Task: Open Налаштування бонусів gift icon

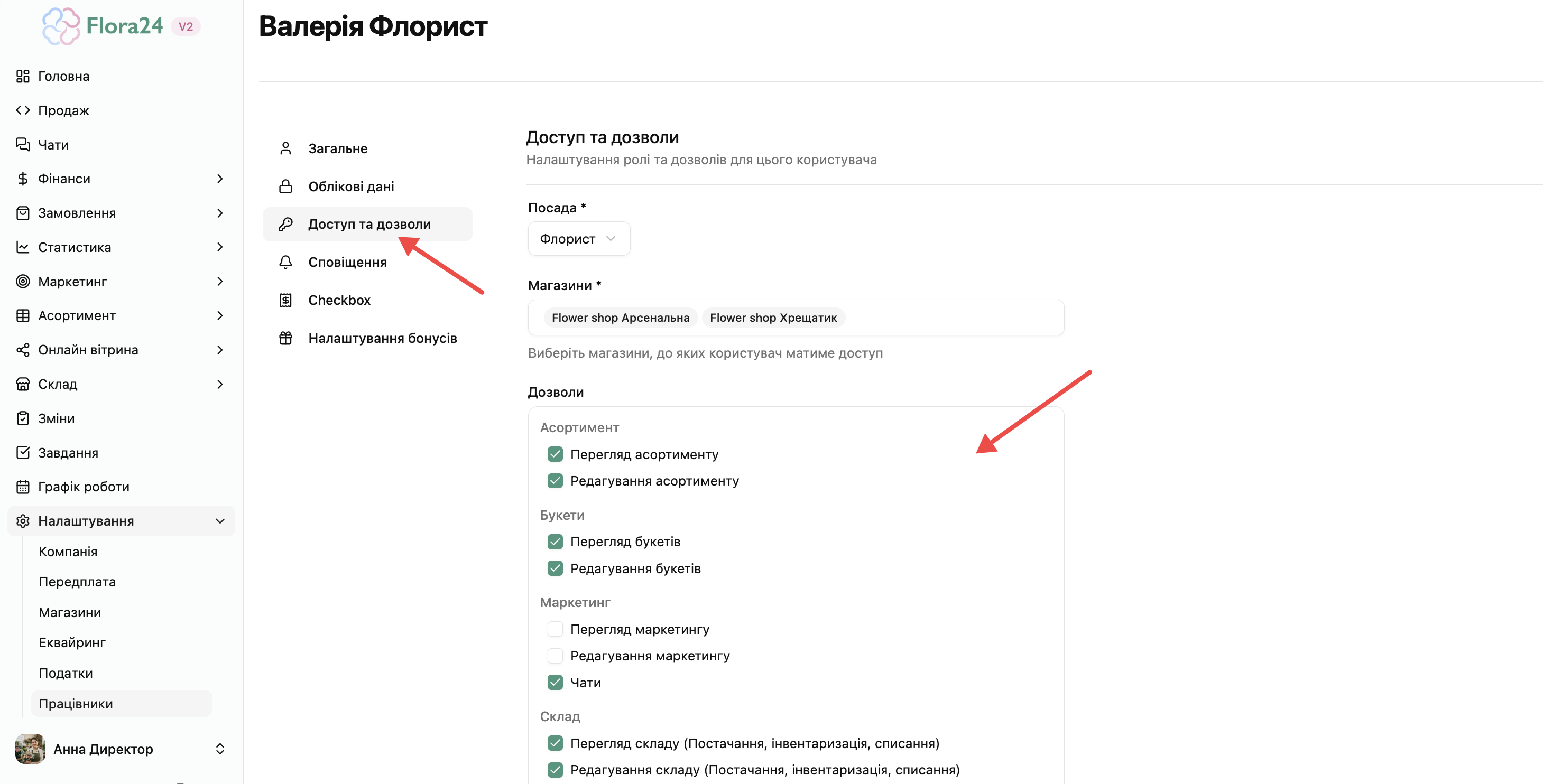Action: pyautogui.click(x=286, y=338)
